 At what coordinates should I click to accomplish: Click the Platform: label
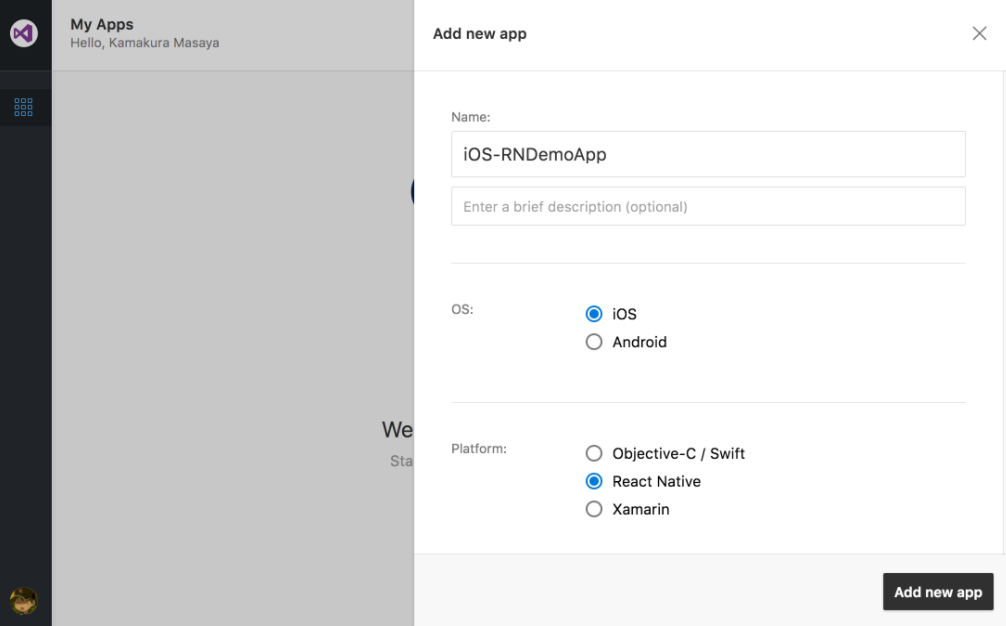point(479,449)
